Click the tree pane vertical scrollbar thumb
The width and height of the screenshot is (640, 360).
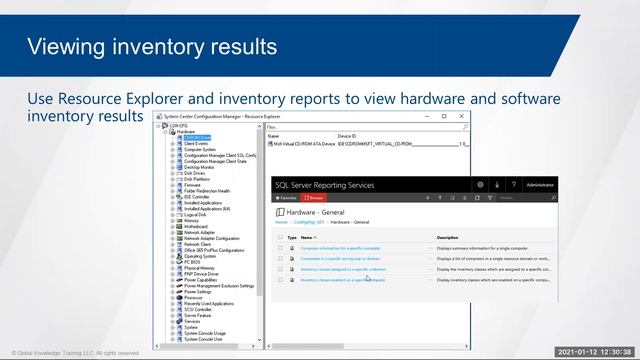tap(259, 212)
